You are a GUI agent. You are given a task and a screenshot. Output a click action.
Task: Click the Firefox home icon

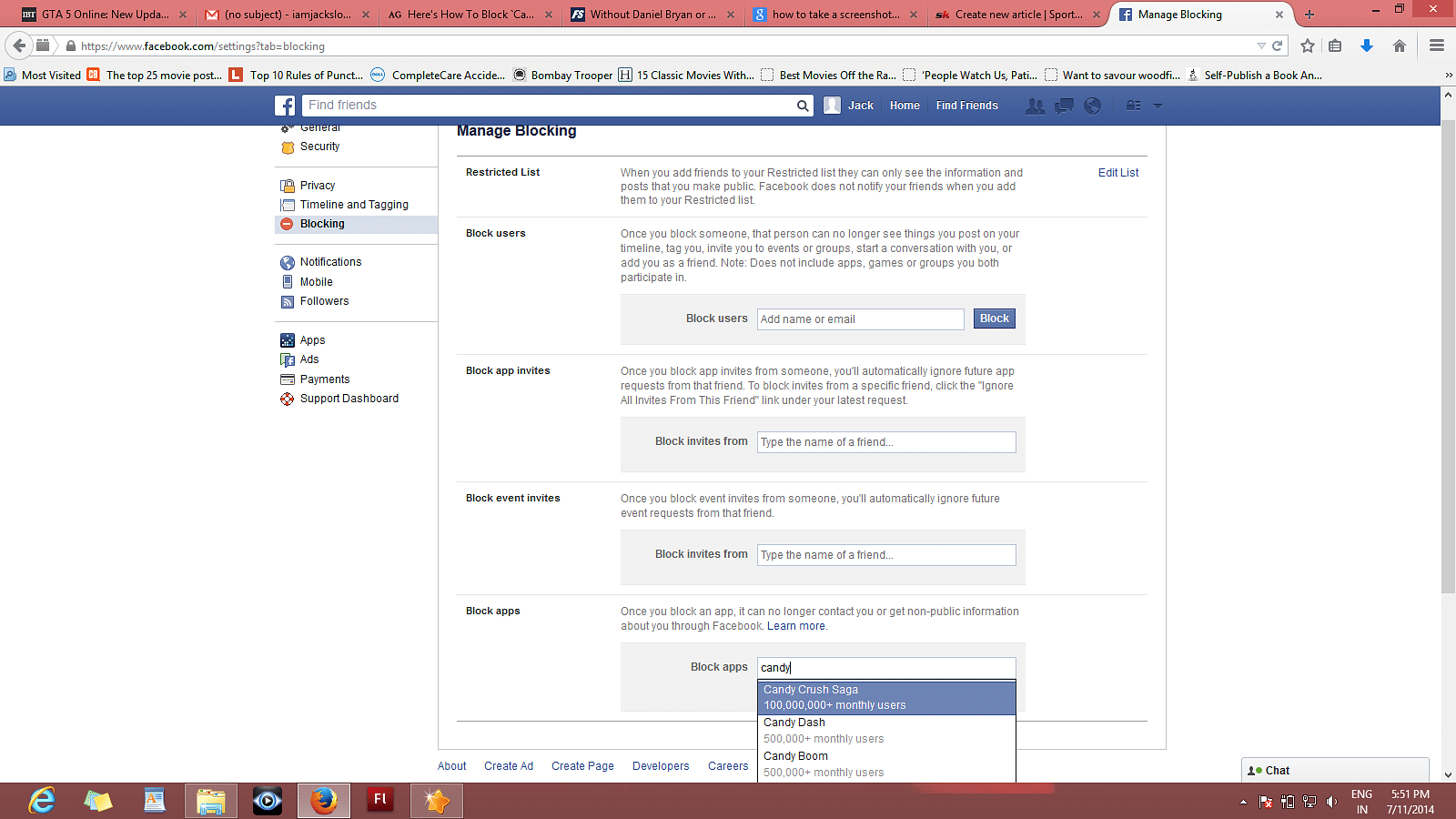tap(1400, 45)
